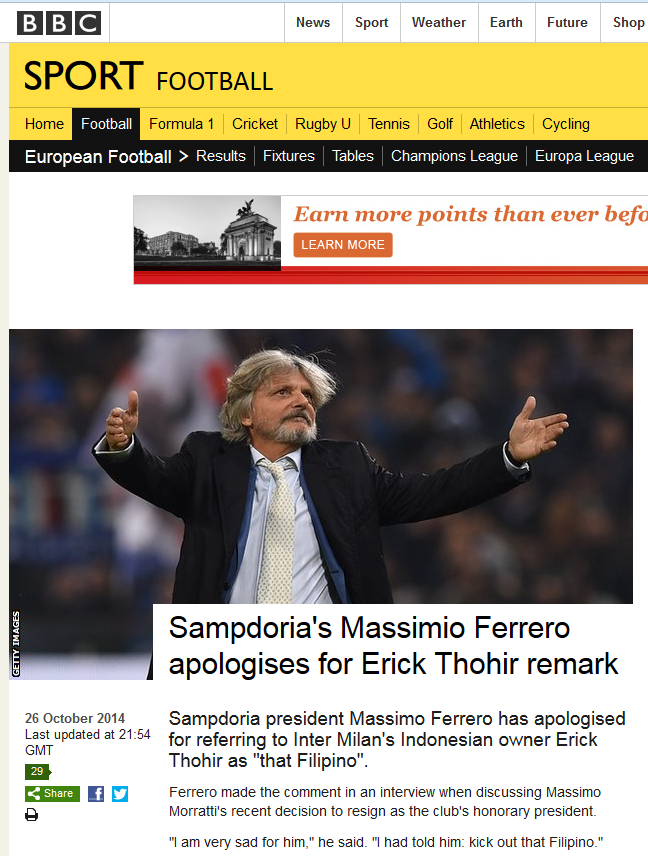Click the BBC logo

(59, 23)
